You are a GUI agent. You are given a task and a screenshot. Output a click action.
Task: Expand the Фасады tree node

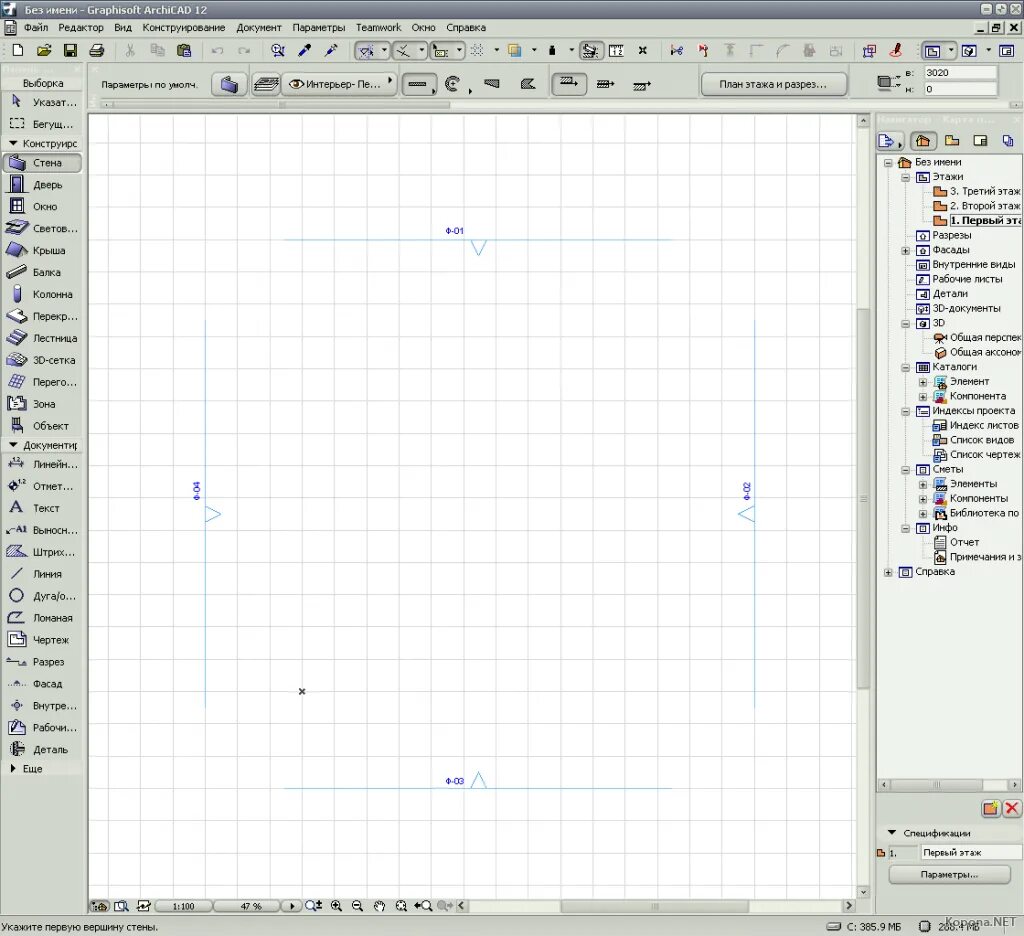click(905, 250)
